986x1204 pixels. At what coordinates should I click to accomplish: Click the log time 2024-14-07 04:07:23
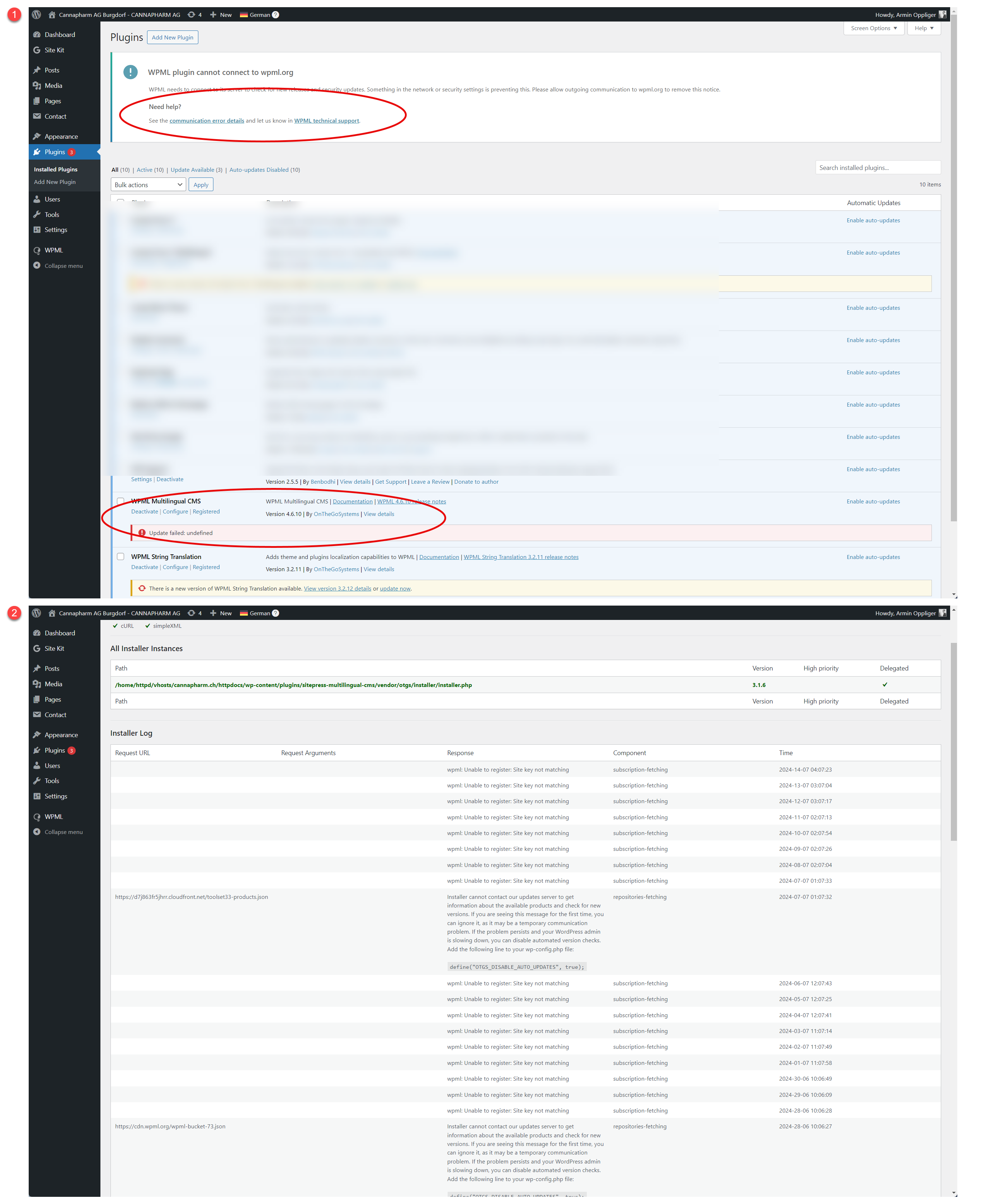point(805,770)
